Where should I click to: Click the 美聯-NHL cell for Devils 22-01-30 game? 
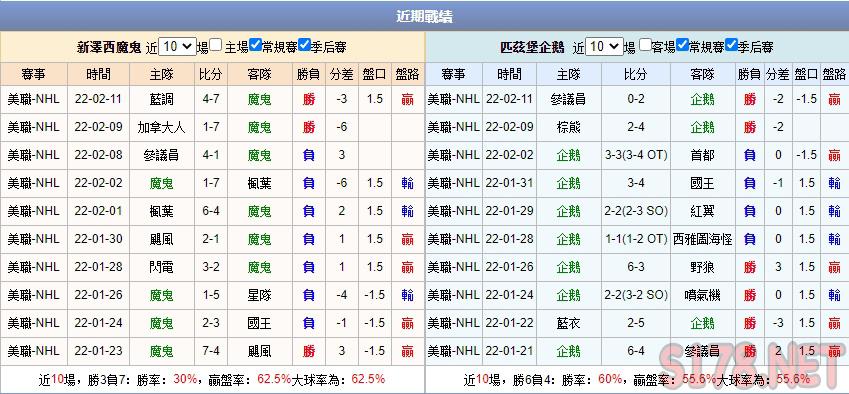click(x=34, y=239)
